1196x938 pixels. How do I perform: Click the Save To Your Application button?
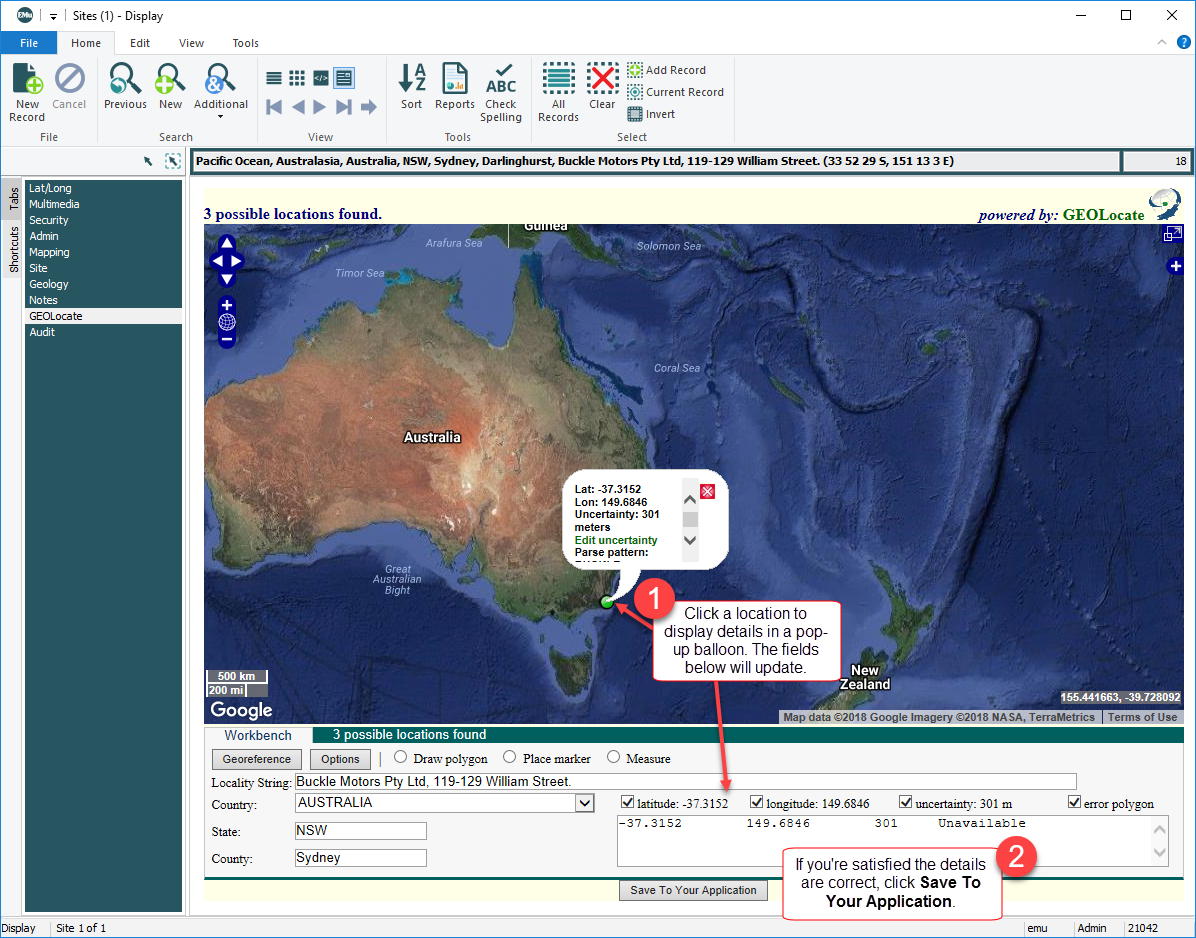pos(693,890)
